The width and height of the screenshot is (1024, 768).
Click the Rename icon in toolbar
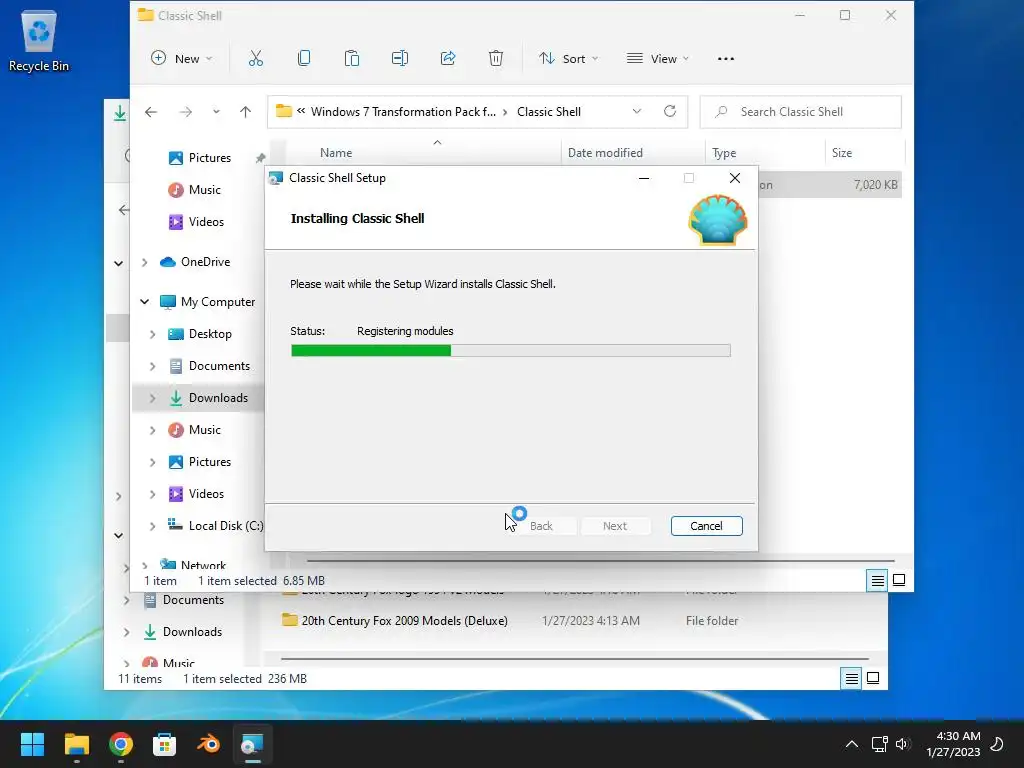click(x=400, y=59)
